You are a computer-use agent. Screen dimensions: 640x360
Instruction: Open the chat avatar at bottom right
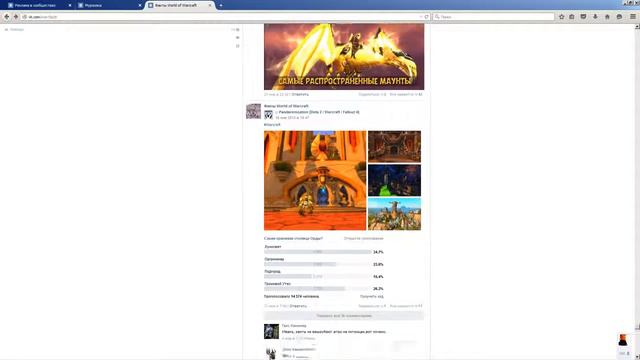pyautogui.click(x=623, y=340)
